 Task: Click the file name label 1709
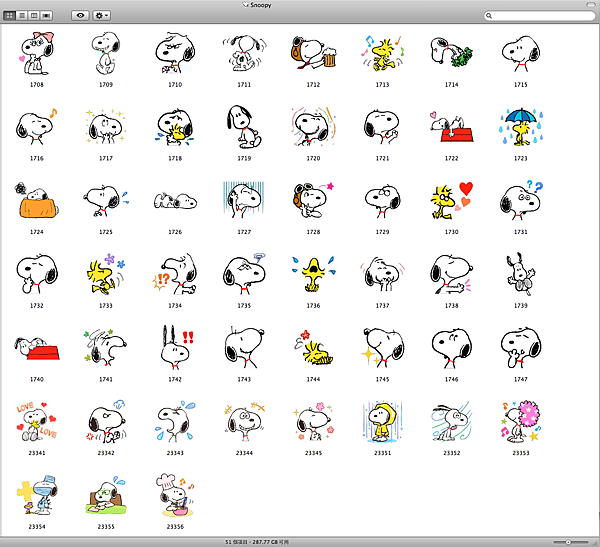[106, 85]
